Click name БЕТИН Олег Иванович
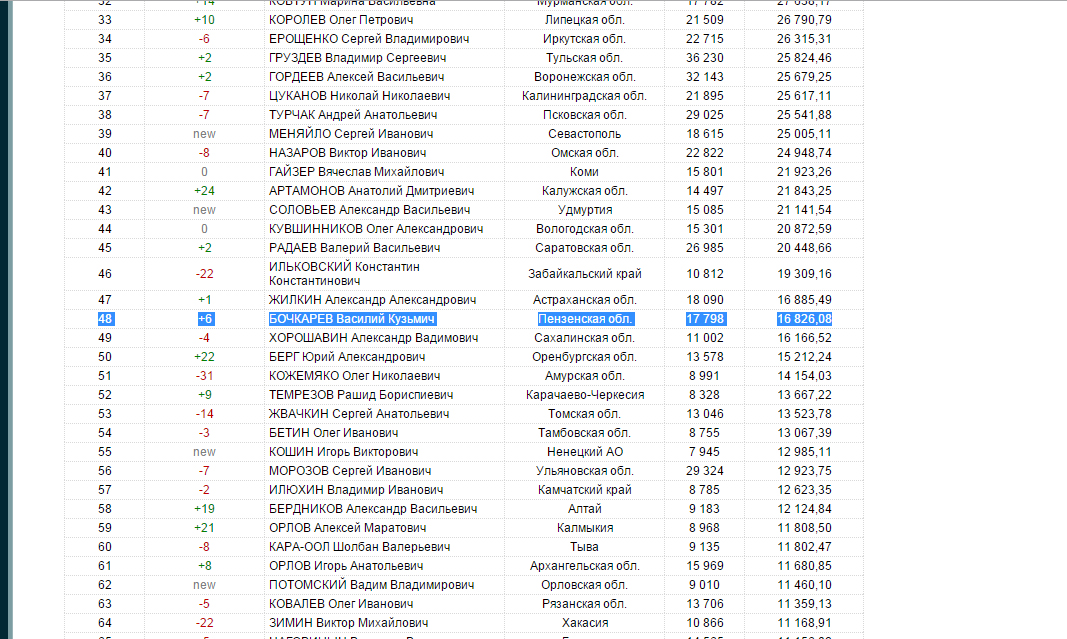This screenshot has width=1067, height=639. (333, 433)
